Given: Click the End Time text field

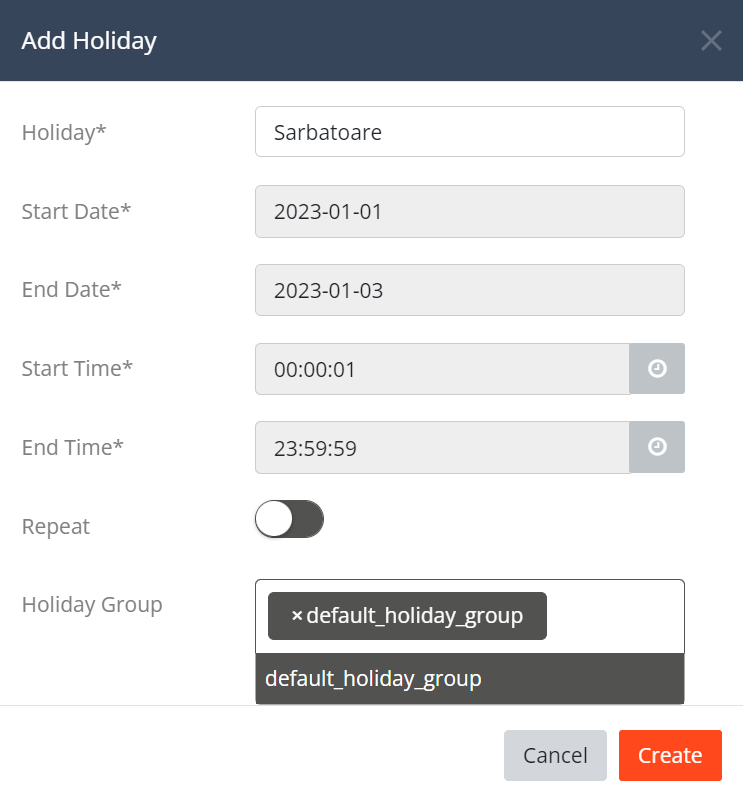Looking at the screenshot, I should (442, 447).
